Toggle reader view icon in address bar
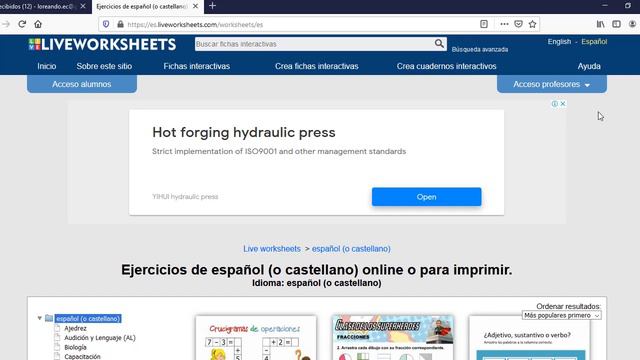 pos(484,24)
